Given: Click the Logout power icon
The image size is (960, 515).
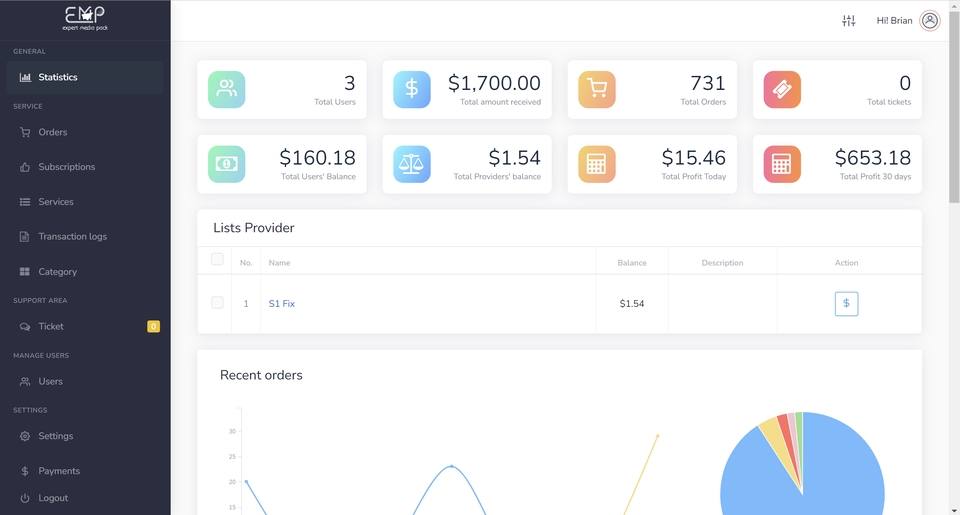Looking at the screenshot, I should tap(25, 498).
